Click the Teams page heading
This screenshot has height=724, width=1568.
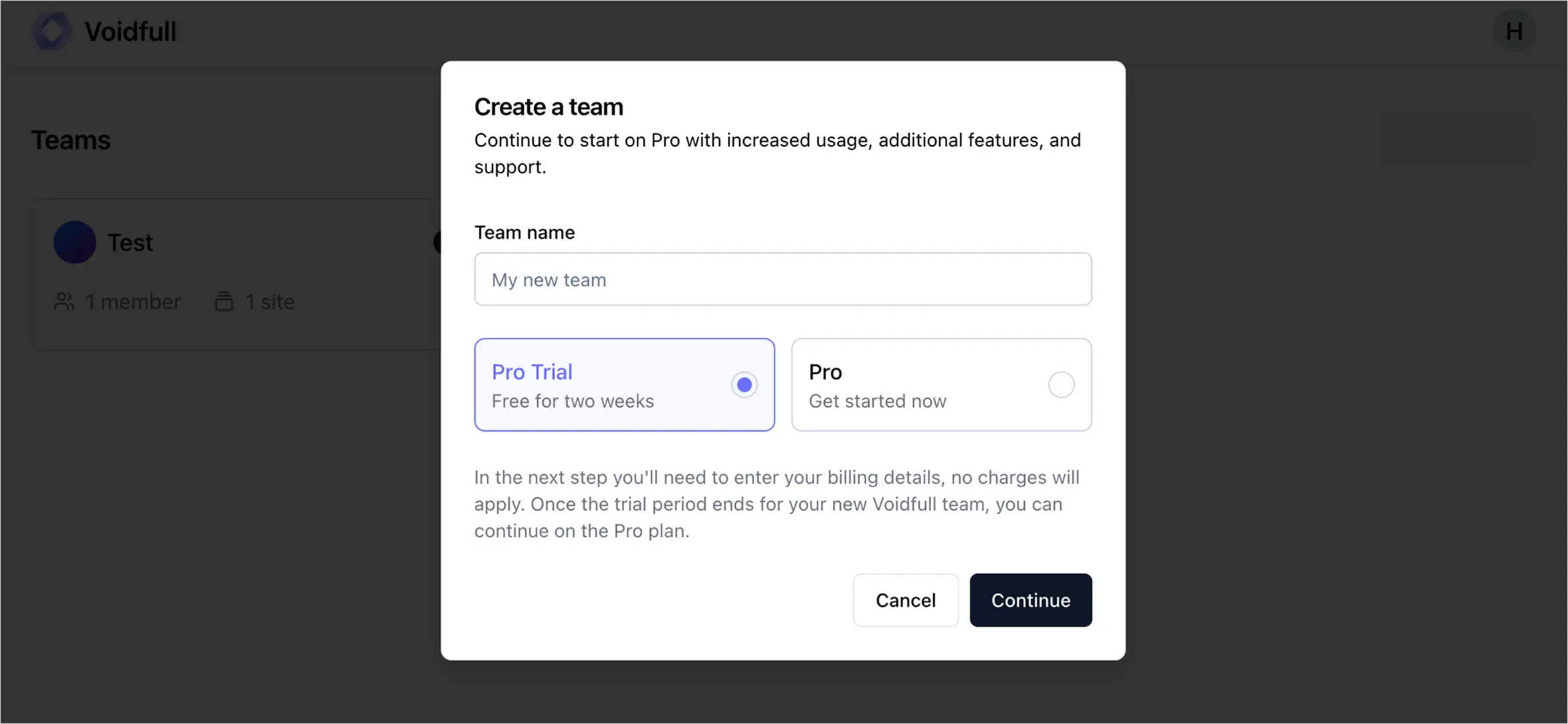71,140
